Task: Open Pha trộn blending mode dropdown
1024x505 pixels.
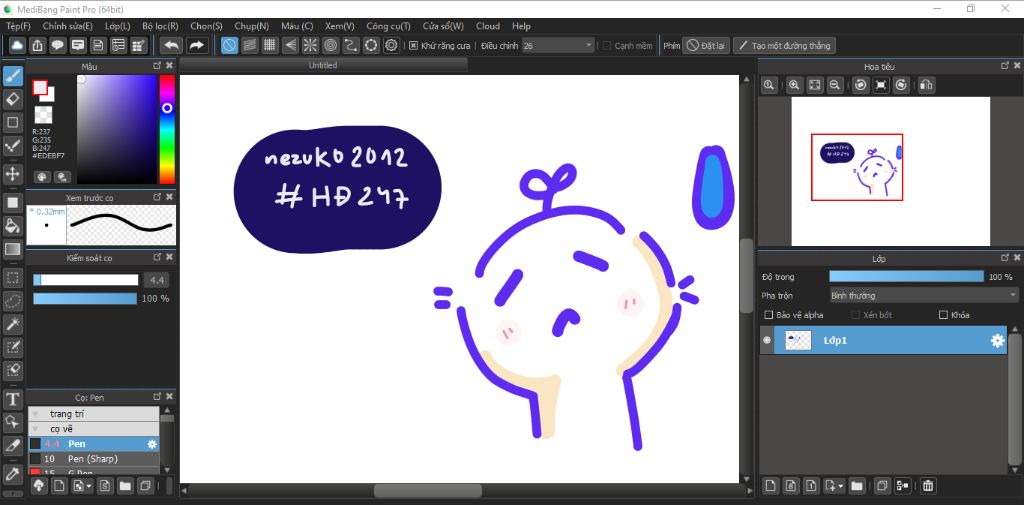Action: click(x=923, y=295)
